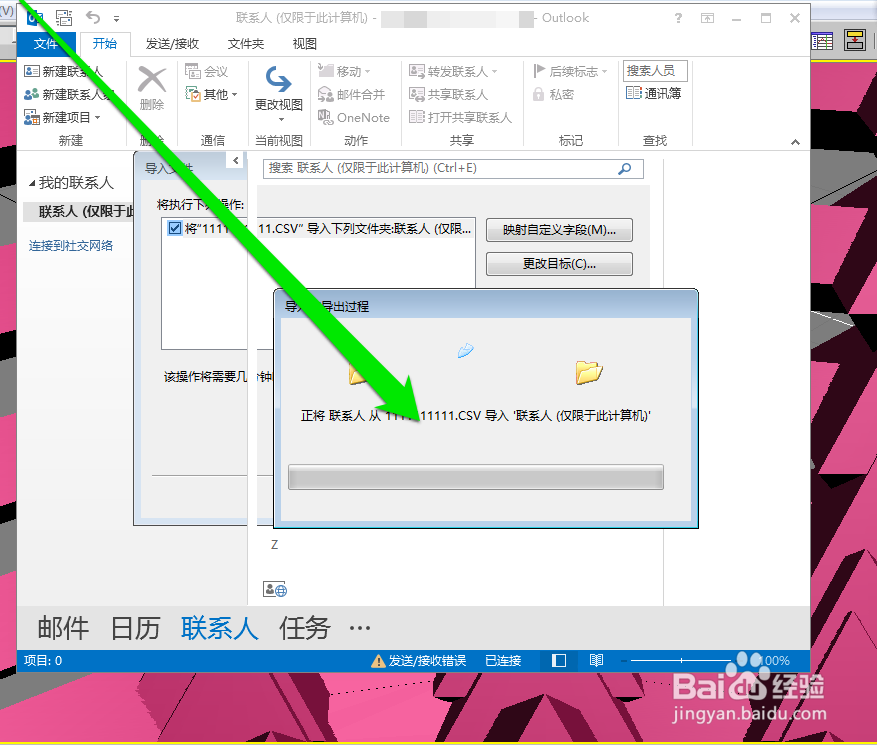Select Contacts (This computer only) folder
The width and height of the screenshot is (877, 745).
pos(79,211)
